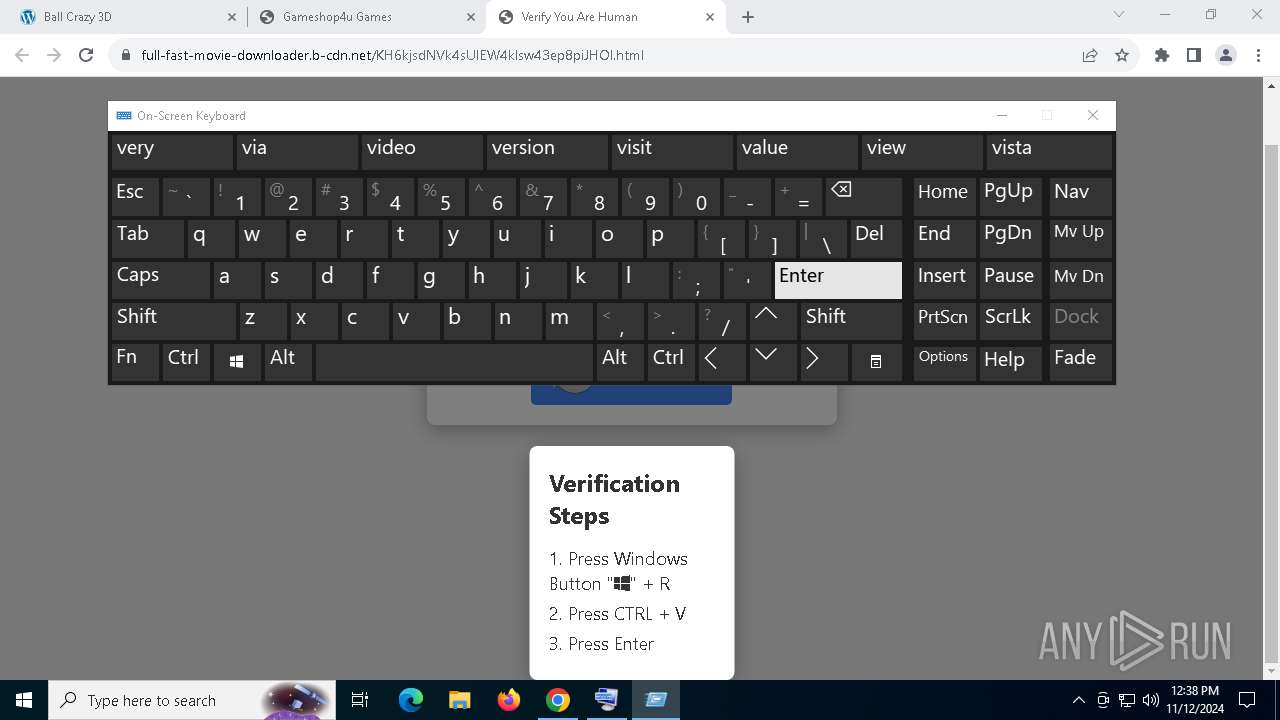Open the Chrome tab search dropdown

(x=1119, y=15)
